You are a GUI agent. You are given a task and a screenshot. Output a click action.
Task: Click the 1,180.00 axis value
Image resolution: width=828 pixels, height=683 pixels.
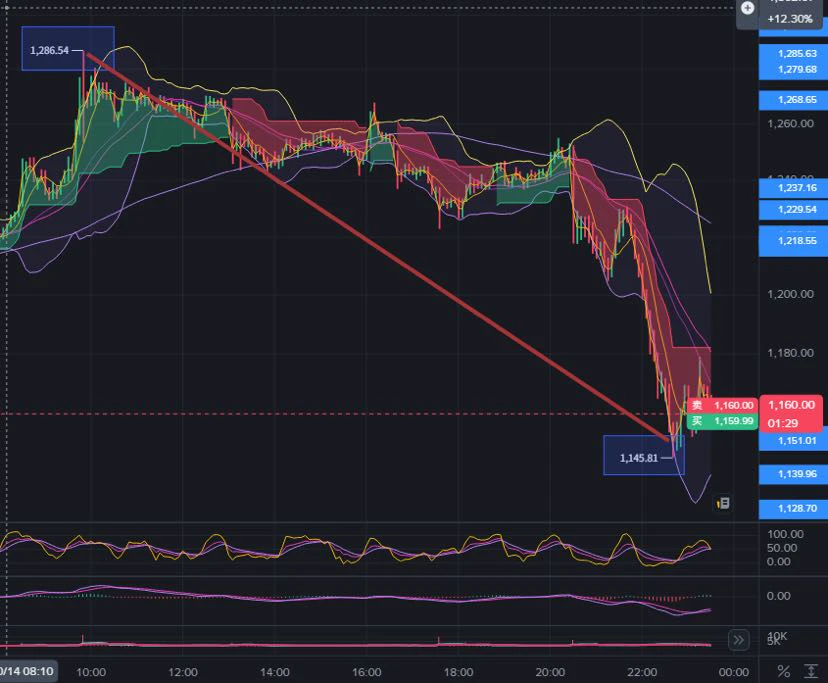[x=790, y=353]
